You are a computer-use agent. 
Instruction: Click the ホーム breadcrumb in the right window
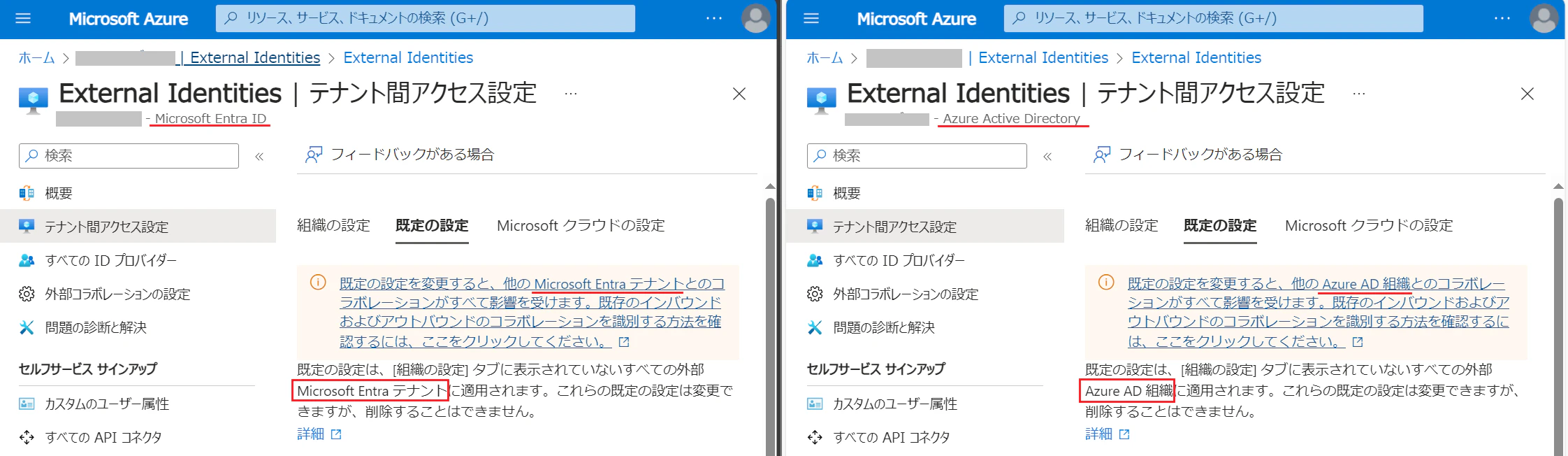[825, 57]
